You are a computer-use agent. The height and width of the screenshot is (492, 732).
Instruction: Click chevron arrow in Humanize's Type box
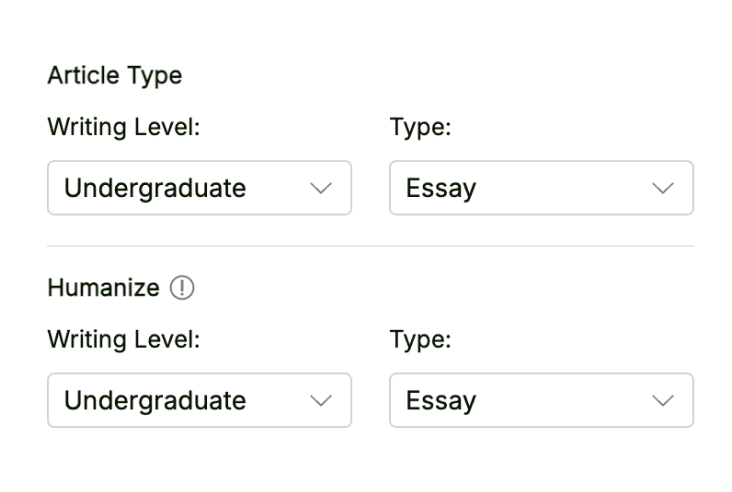662,401
